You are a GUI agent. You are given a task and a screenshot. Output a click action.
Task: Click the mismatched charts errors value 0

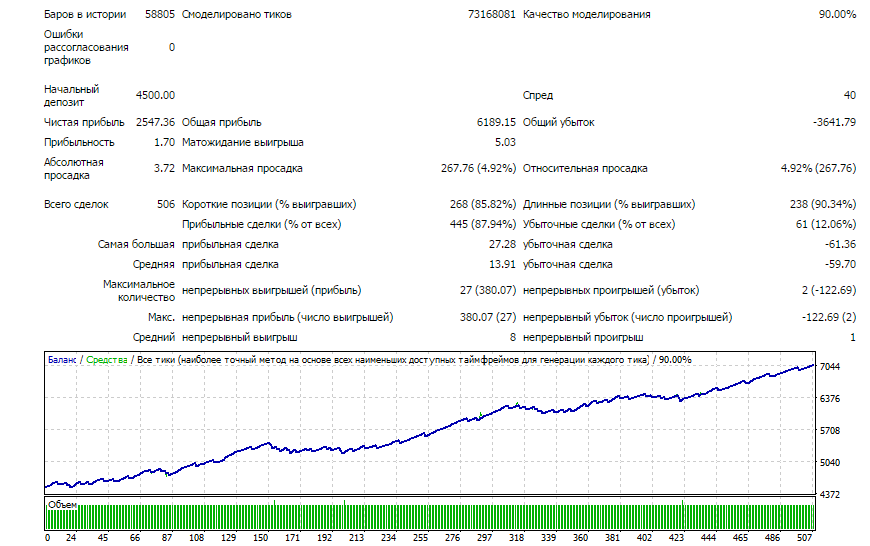(x=172, y=47)
